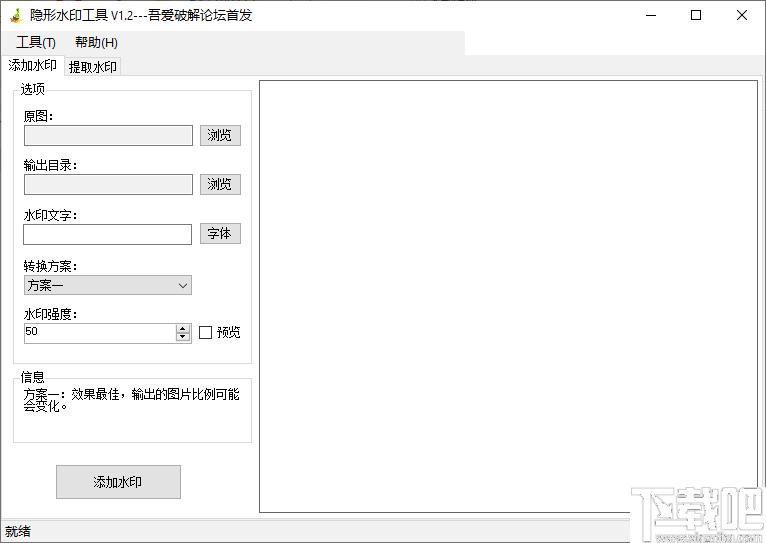Viewport: 766px width, 543px height.
Task: Maximize the watermark tool window
Action: (696, 16)
